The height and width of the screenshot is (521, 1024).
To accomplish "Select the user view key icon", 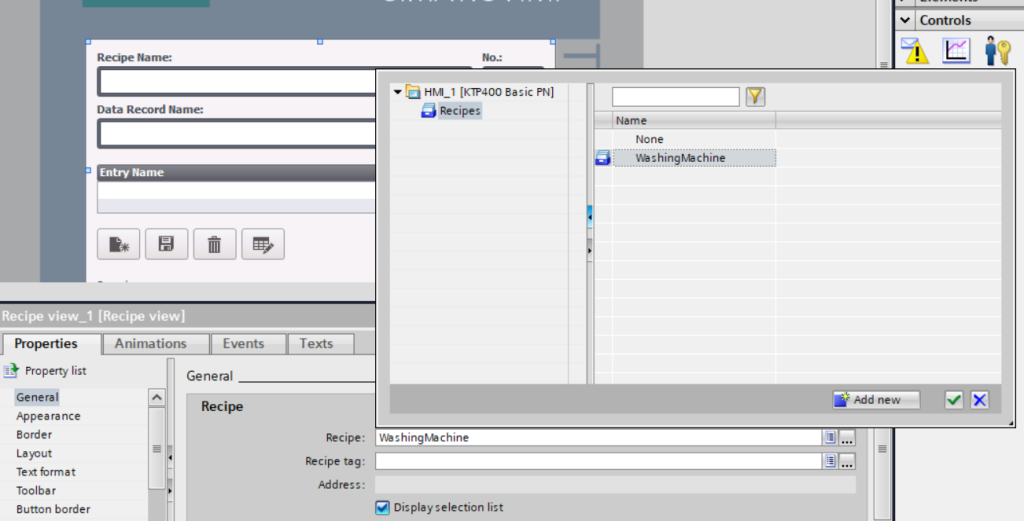I will click(x=997, y=51).
